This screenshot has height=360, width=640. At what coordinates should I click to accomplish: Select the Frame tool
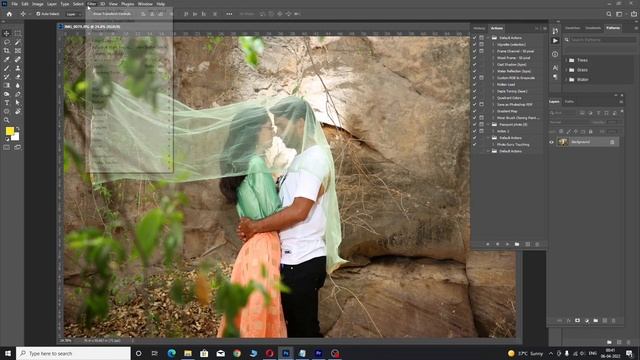(x=18, y=51)
